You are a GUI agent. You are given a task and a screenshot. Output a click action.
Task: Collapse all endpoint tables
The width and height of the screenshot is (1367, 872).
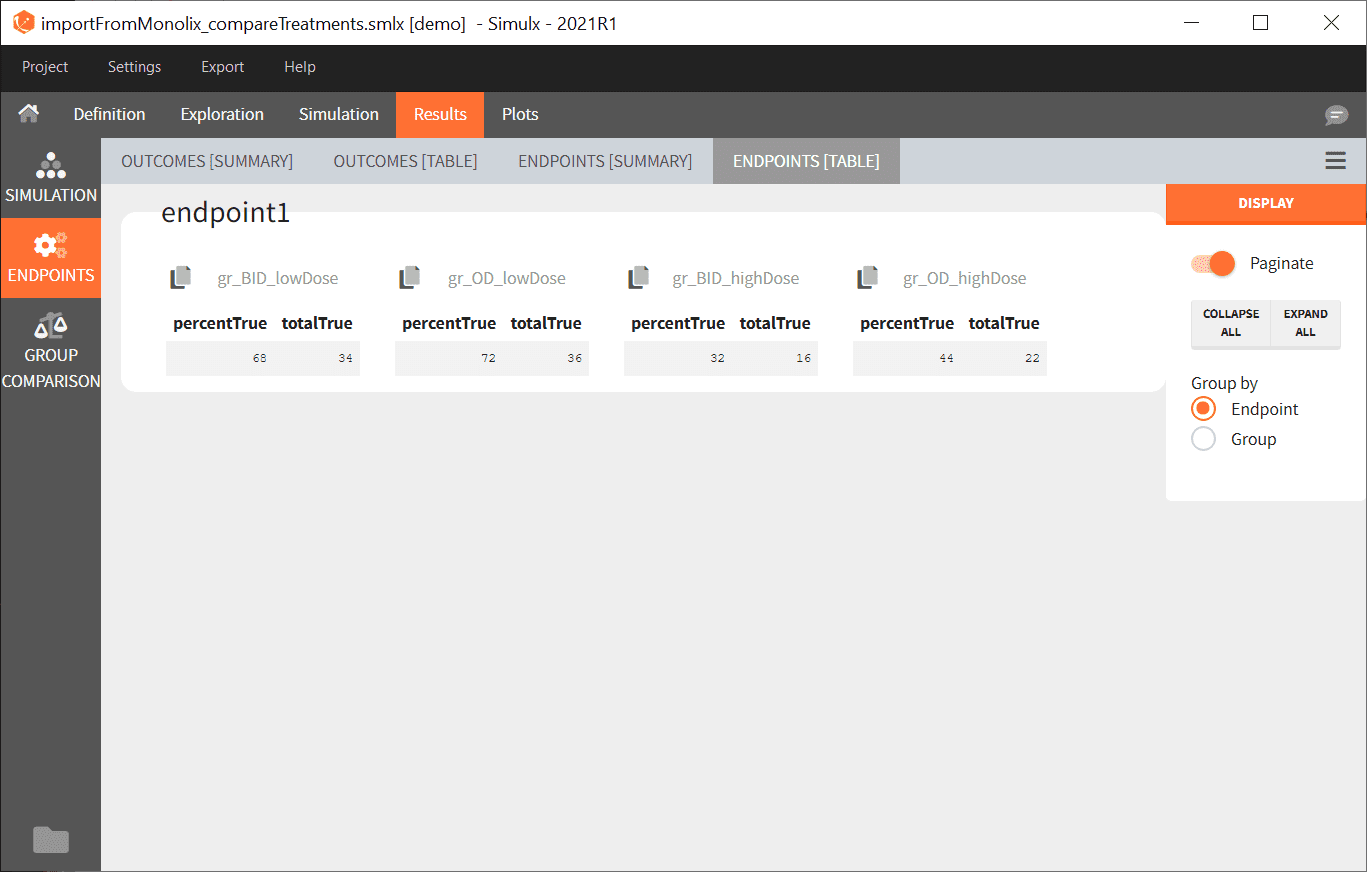coord(1230,323)
